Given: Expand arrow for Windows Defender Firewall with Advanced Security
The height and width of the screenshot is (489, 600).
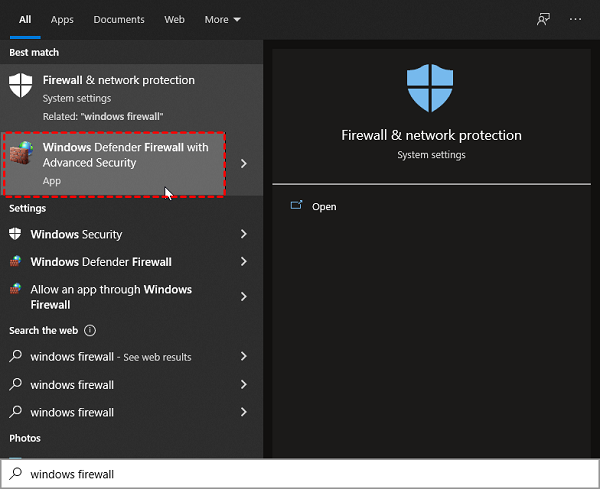Looking at the screenshot, I should tap(244, 164).
